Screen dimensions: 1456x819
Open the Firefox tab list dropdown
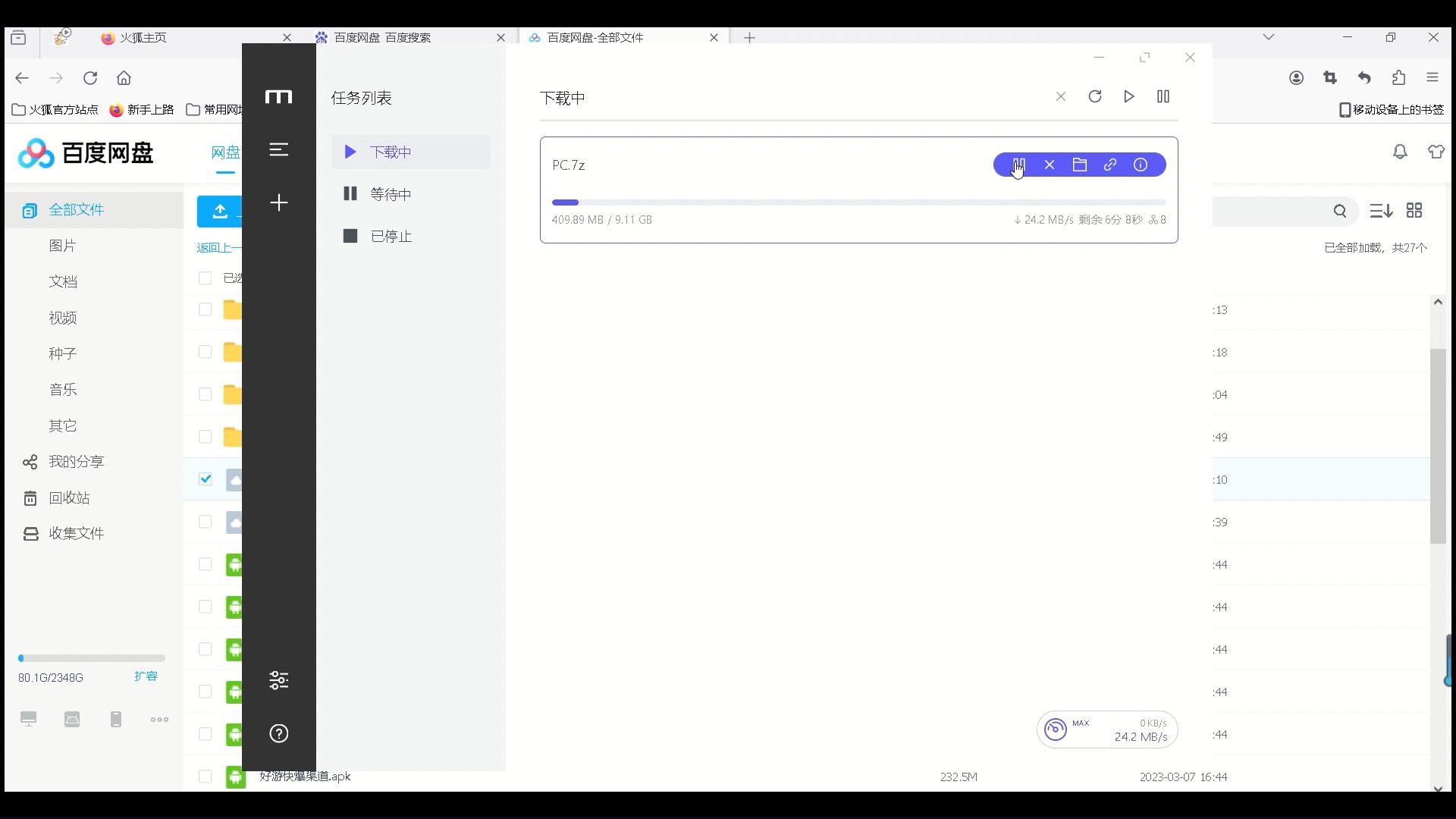point(1269,36)
